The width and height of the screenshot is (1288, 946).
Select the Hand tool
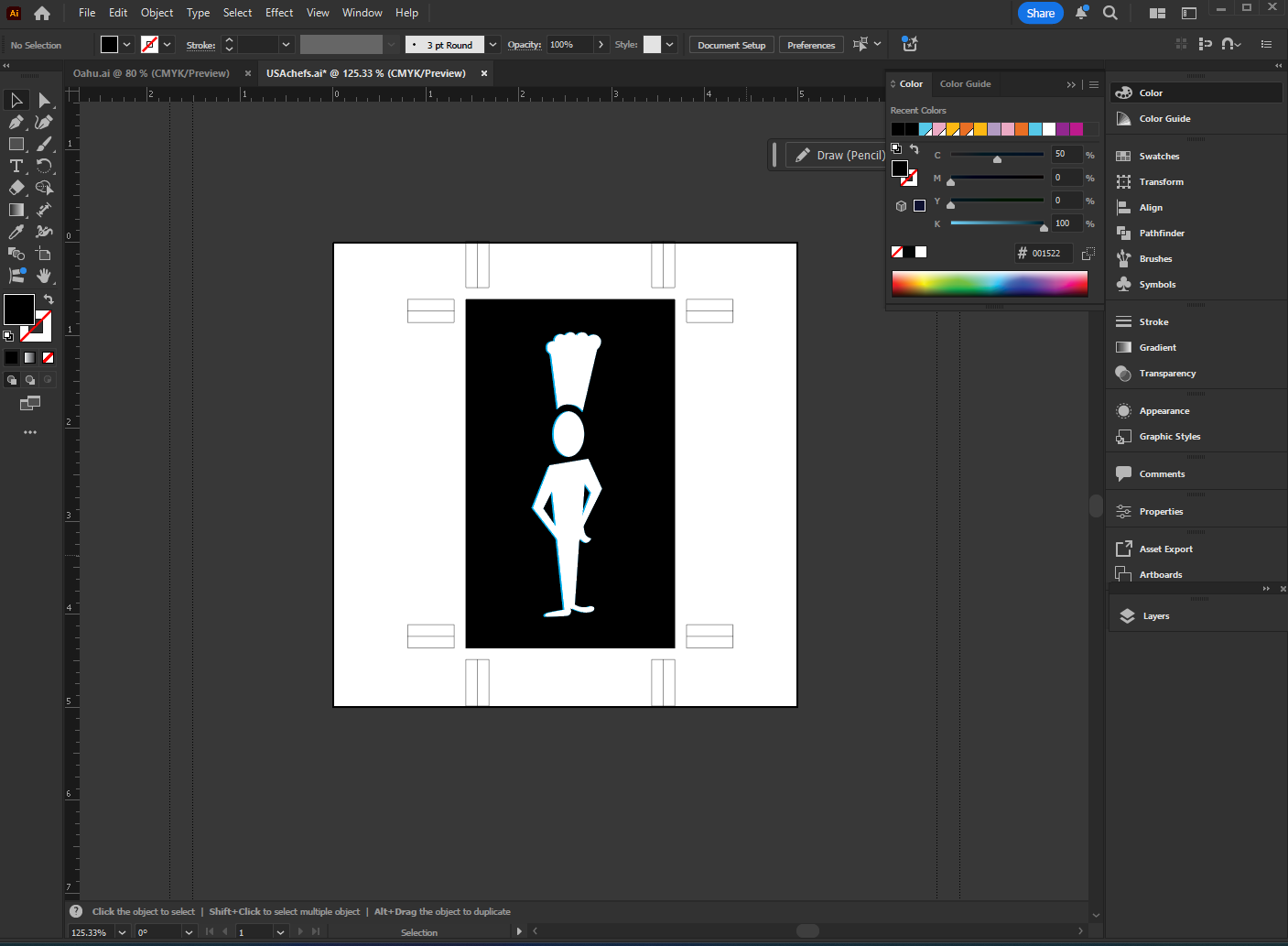tap(44, 276)
